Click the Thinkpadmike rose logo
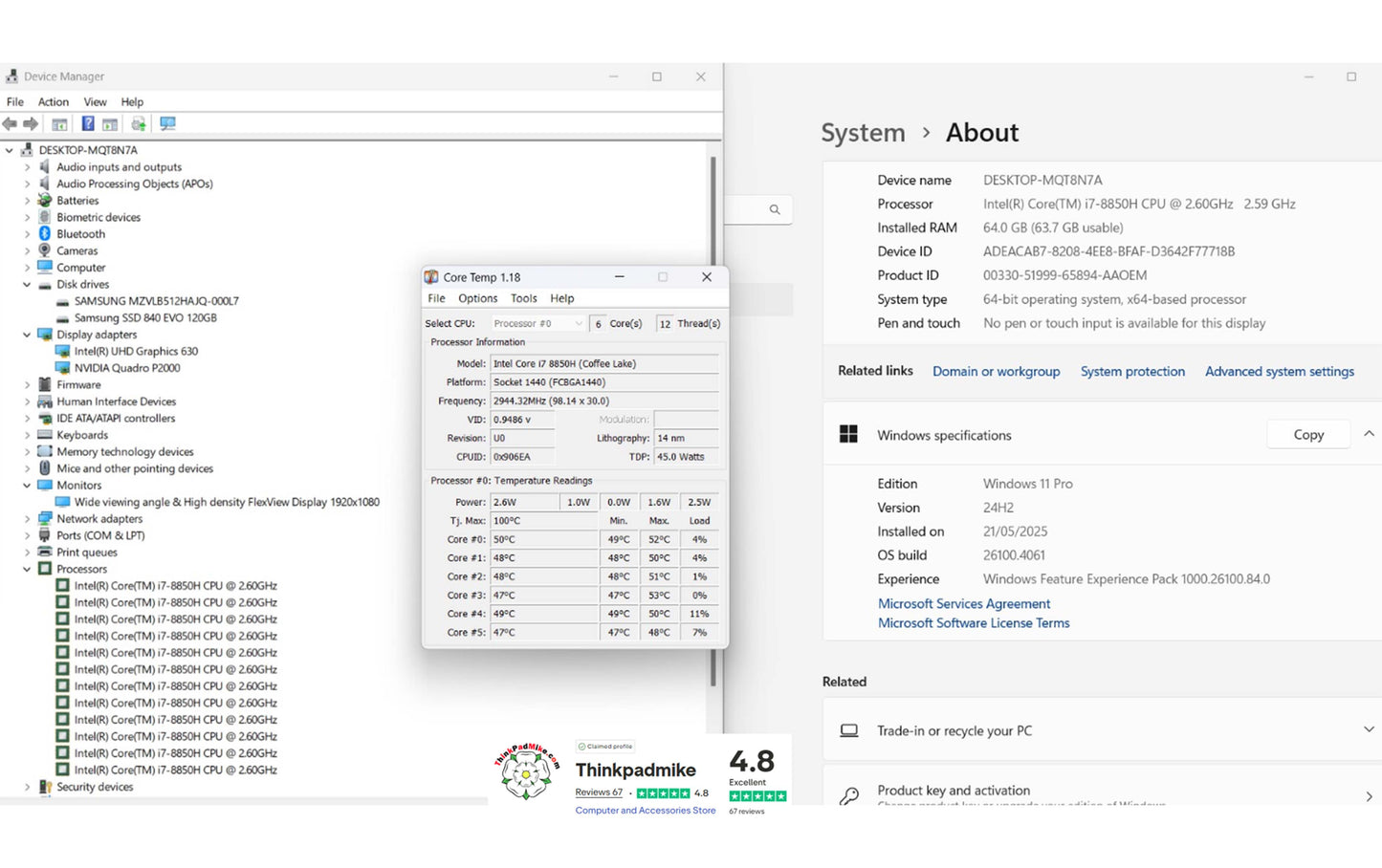Image resolution: width=1382 pixels, height=868 pixels. click(x=526, y=772)
